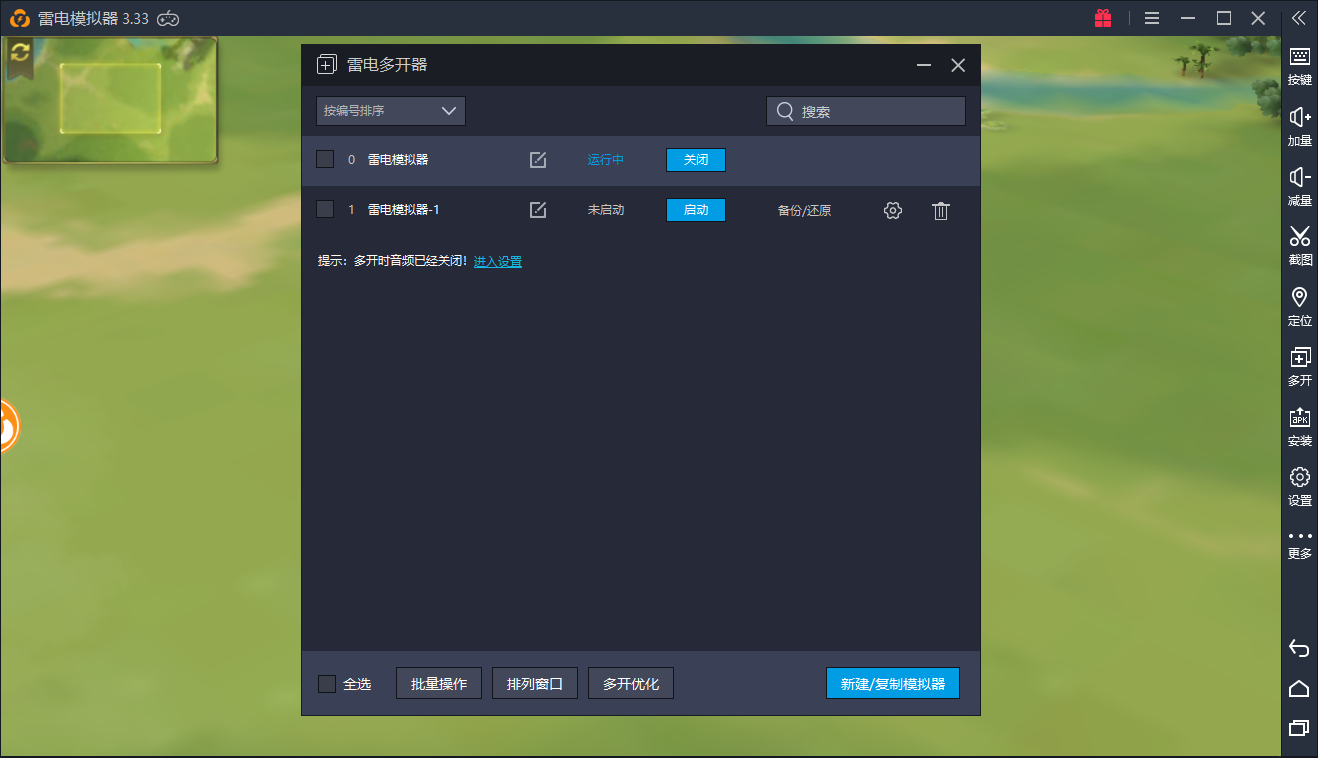The height and width of the screenshot is (758, 1318).
Task: Minimize the 雷电多开器 dialog
Action: tap(924, 65)
